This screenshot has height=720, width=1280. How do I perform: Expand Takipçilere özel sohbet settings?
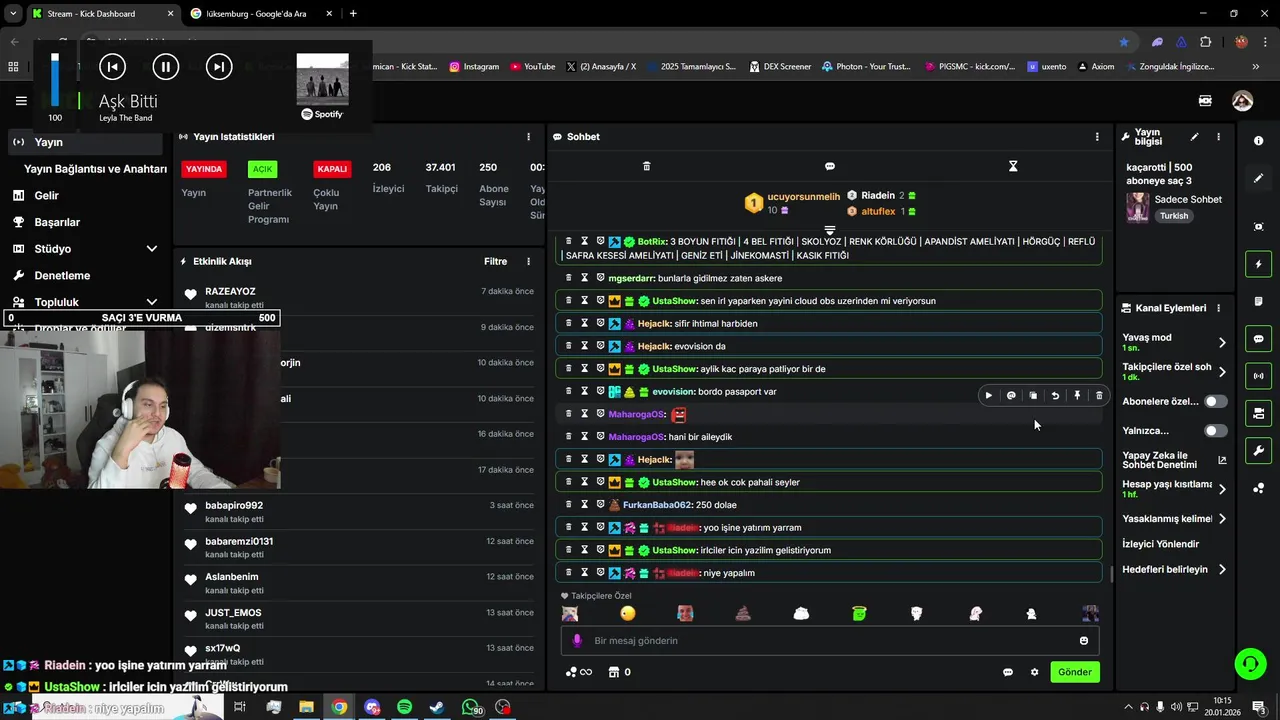pyautogui.click(x=1222, y=372)
